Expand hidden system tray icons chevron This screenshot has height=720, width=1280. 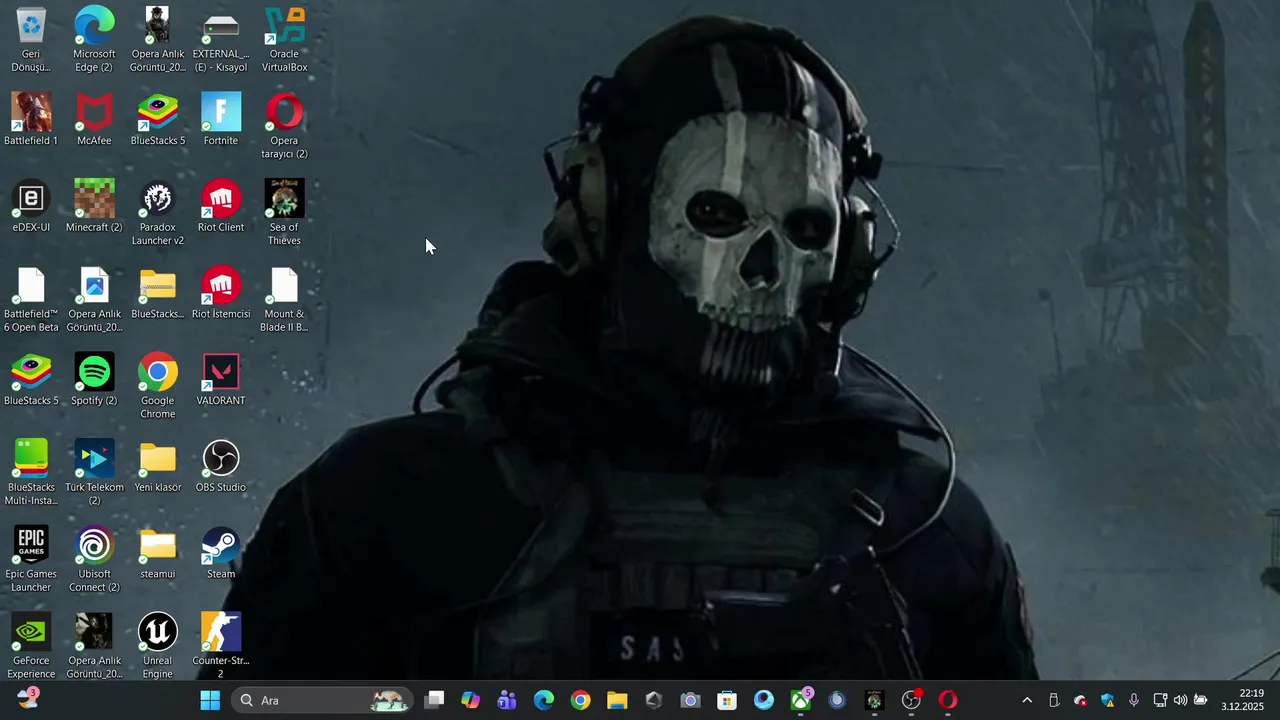pos(1027,700)
